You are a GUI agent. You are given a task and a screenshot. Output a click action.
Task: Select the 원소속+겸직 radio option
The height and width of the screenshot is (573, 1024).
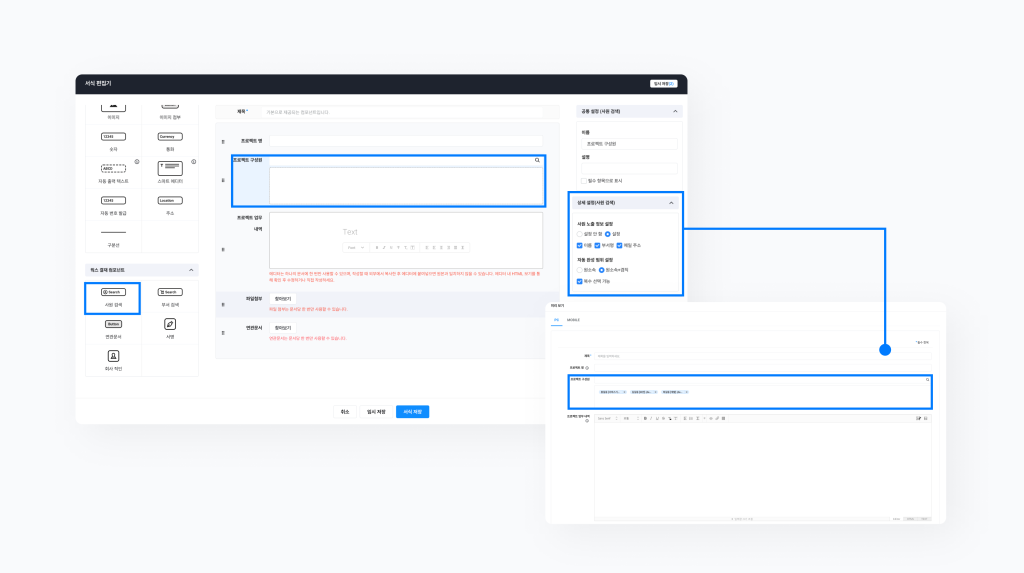point(602,270)
